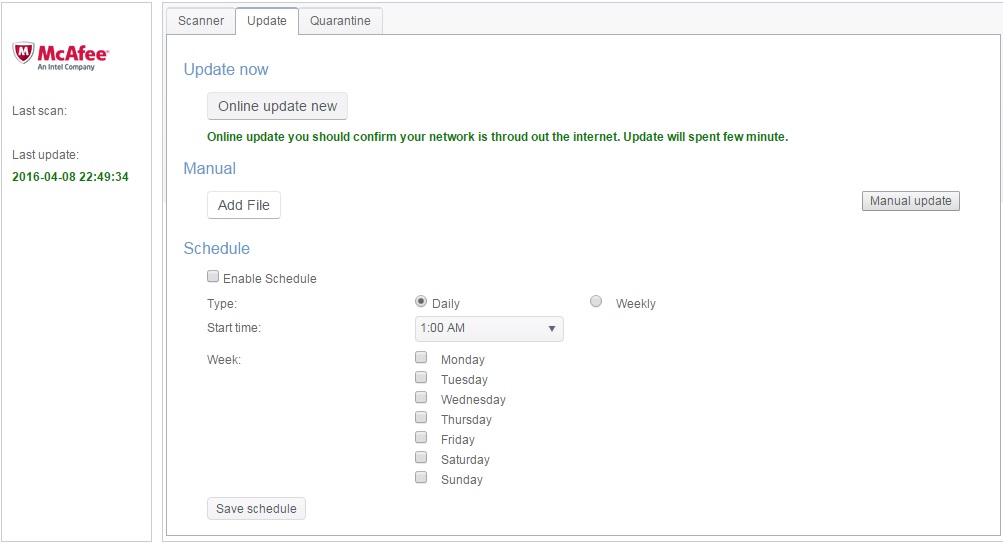Select the Daily radio button

[x=421, y=301]
